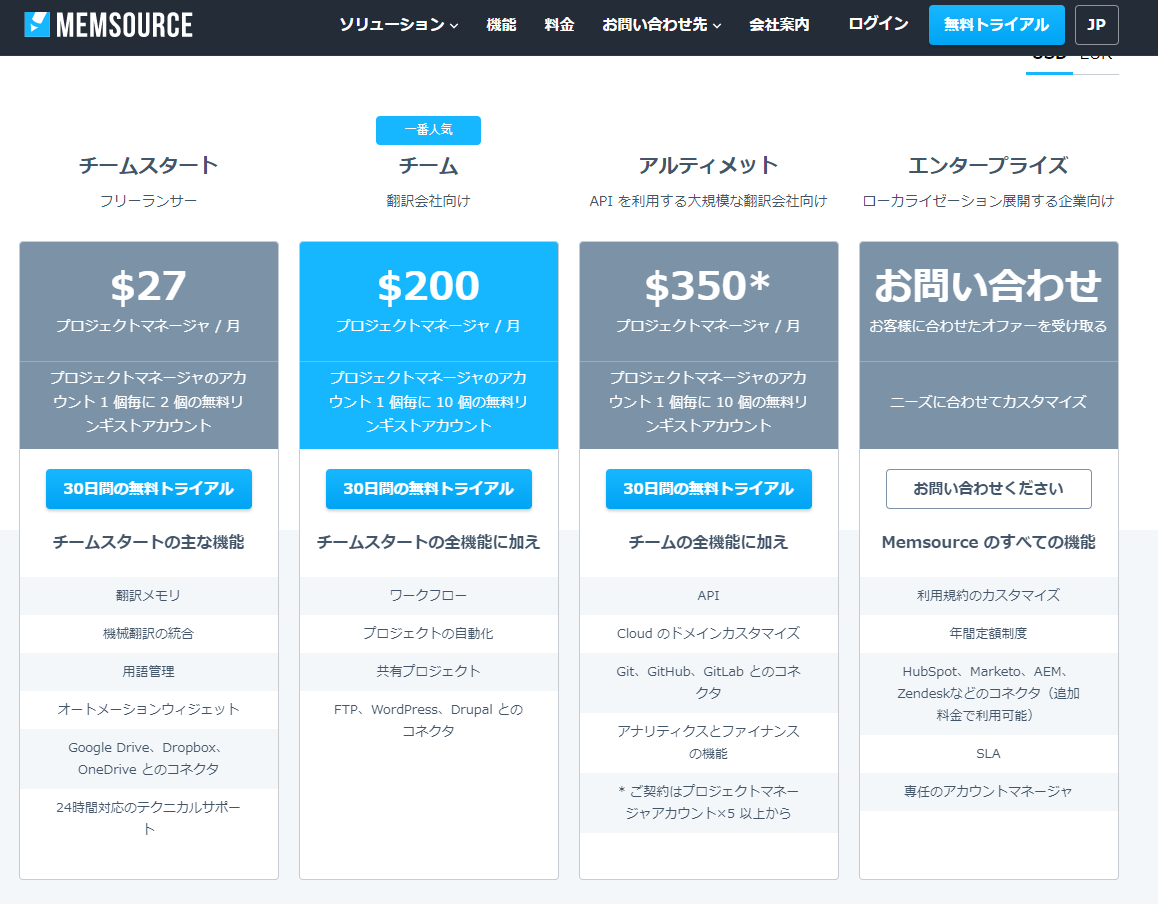Expand the お問い合わせ先 dropdown
This screenshot has width=1158, height=904.
click(x=662, y=25)
